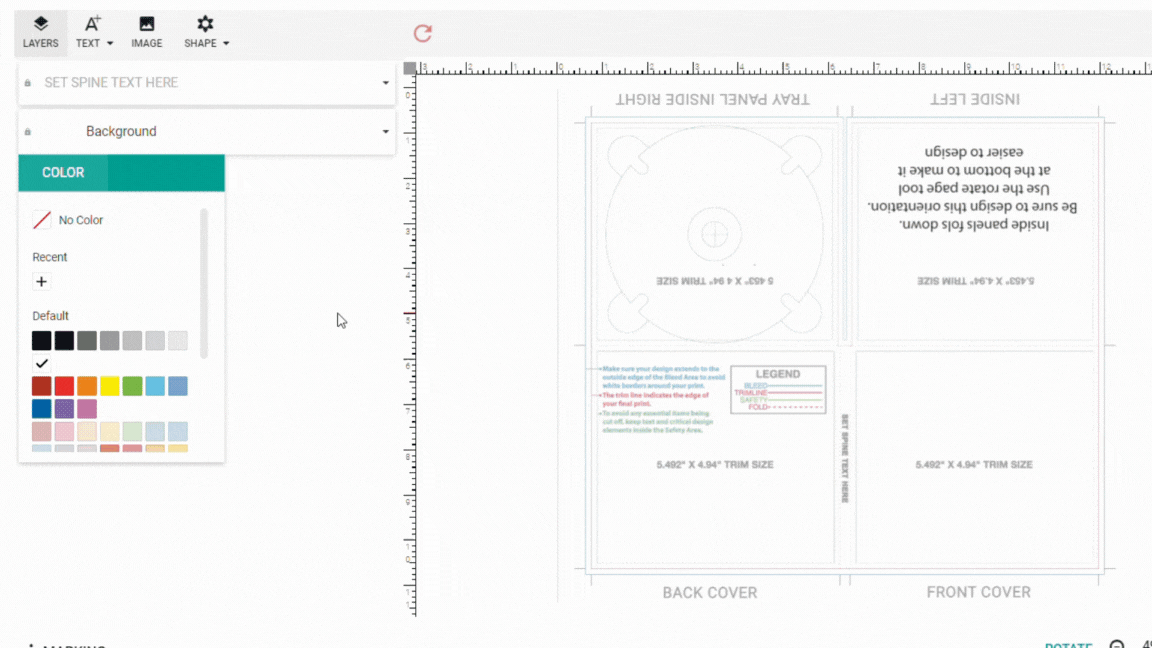Switch to the COLOR tab
This screenshot has width=1152, height=648.
(x=63, y=173)
